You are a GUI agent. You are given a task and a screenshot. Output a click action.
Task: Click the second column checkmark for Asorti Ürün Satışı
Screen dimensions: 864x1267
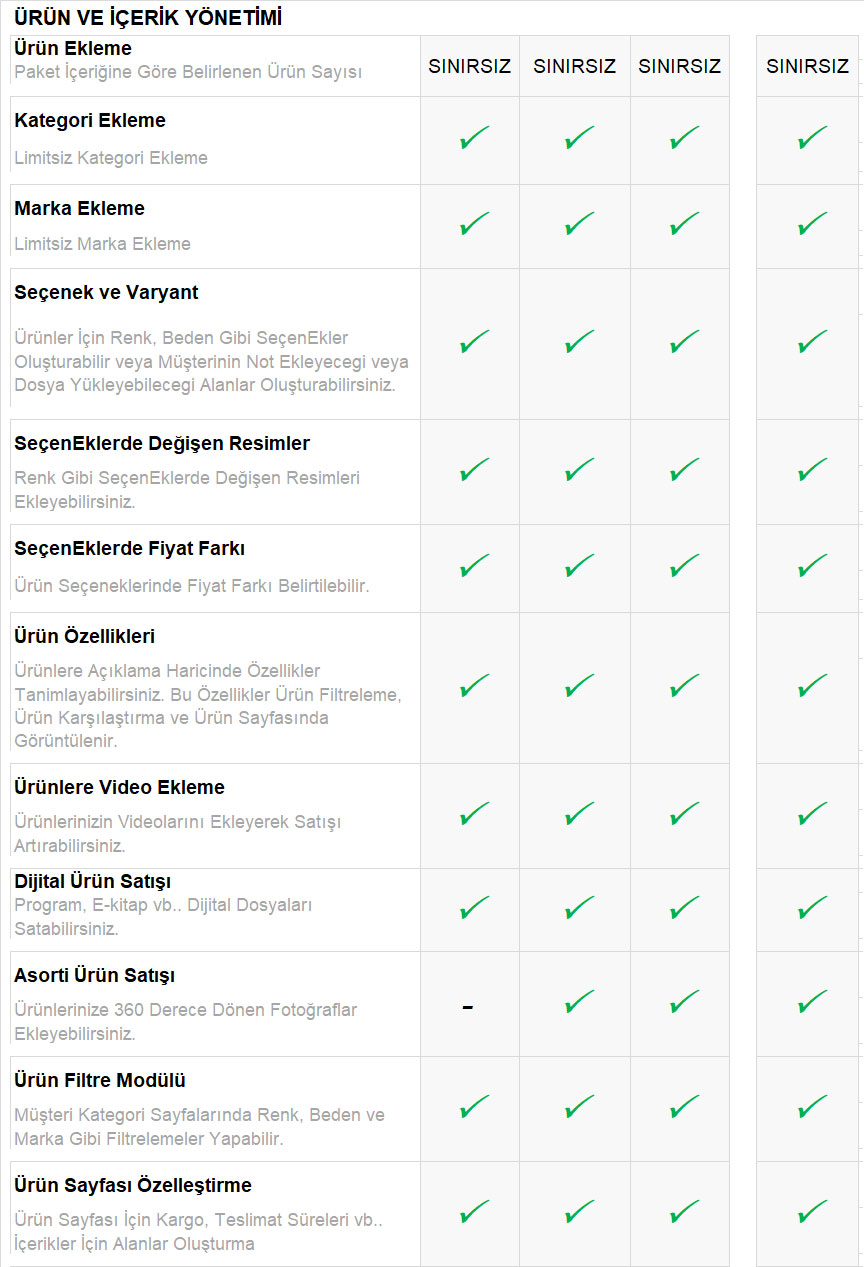click(x=579, y=1002)
